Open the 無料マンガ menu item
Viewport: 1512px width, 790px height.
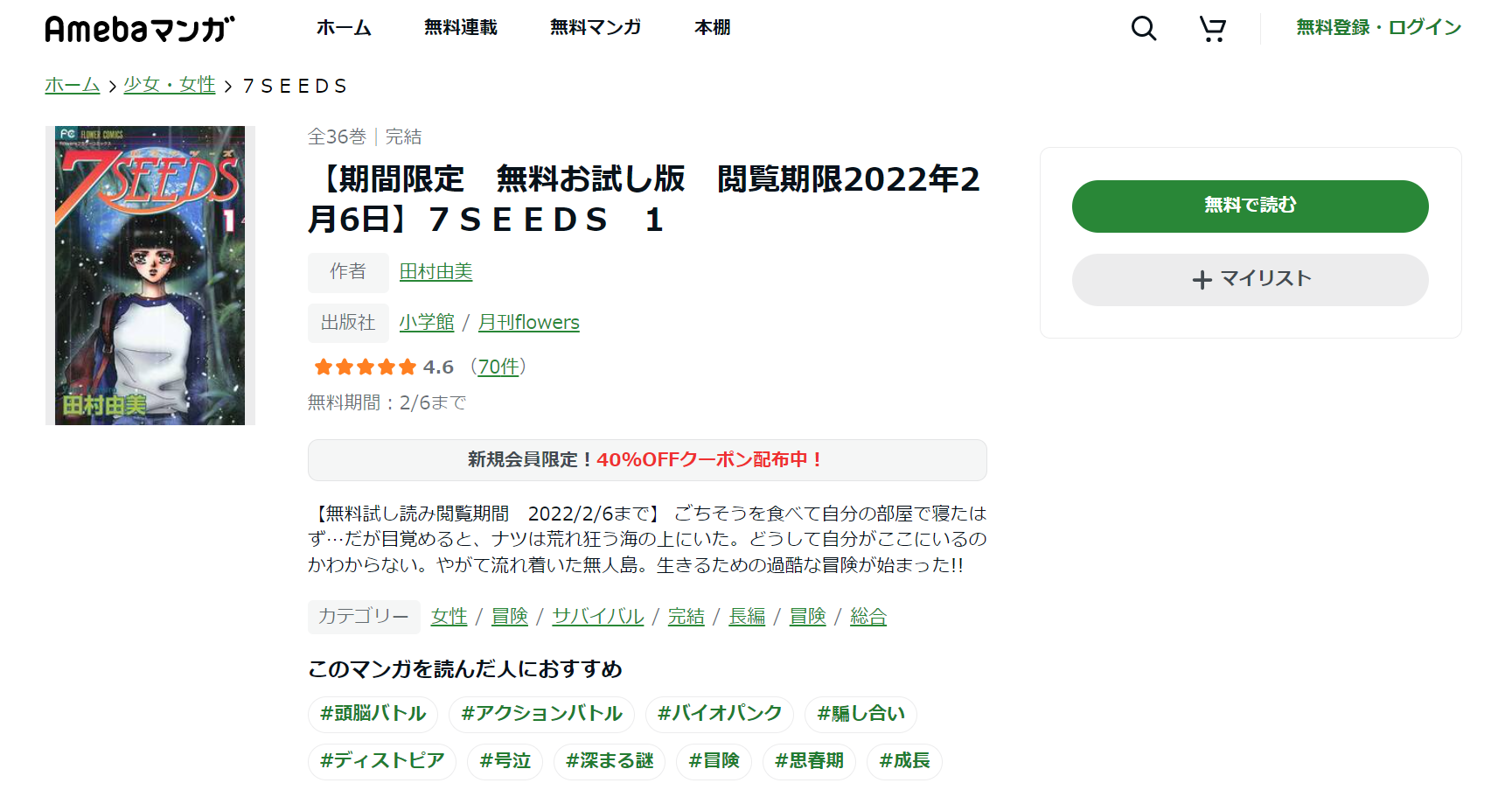coord(595,27)
